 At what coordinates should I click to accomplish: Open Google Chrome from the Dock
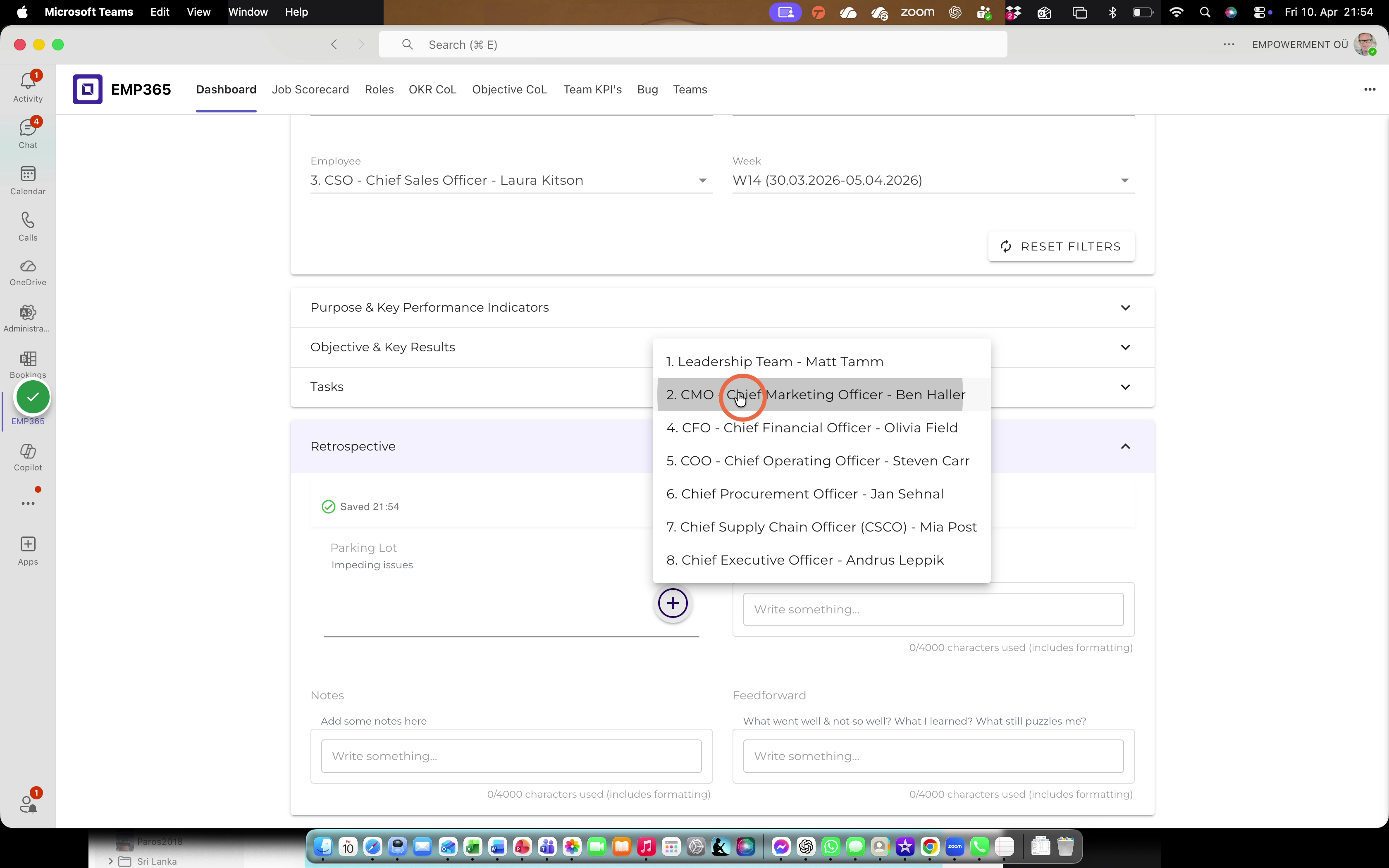tap(930, 846)
